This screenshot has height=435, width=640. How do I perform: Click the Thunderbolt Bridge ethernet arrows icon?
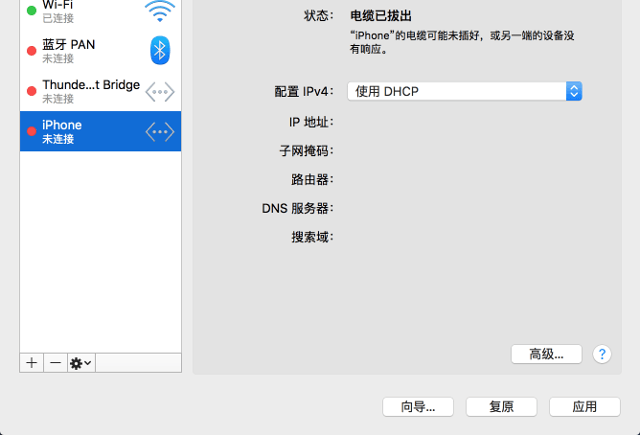click(160, 92)
